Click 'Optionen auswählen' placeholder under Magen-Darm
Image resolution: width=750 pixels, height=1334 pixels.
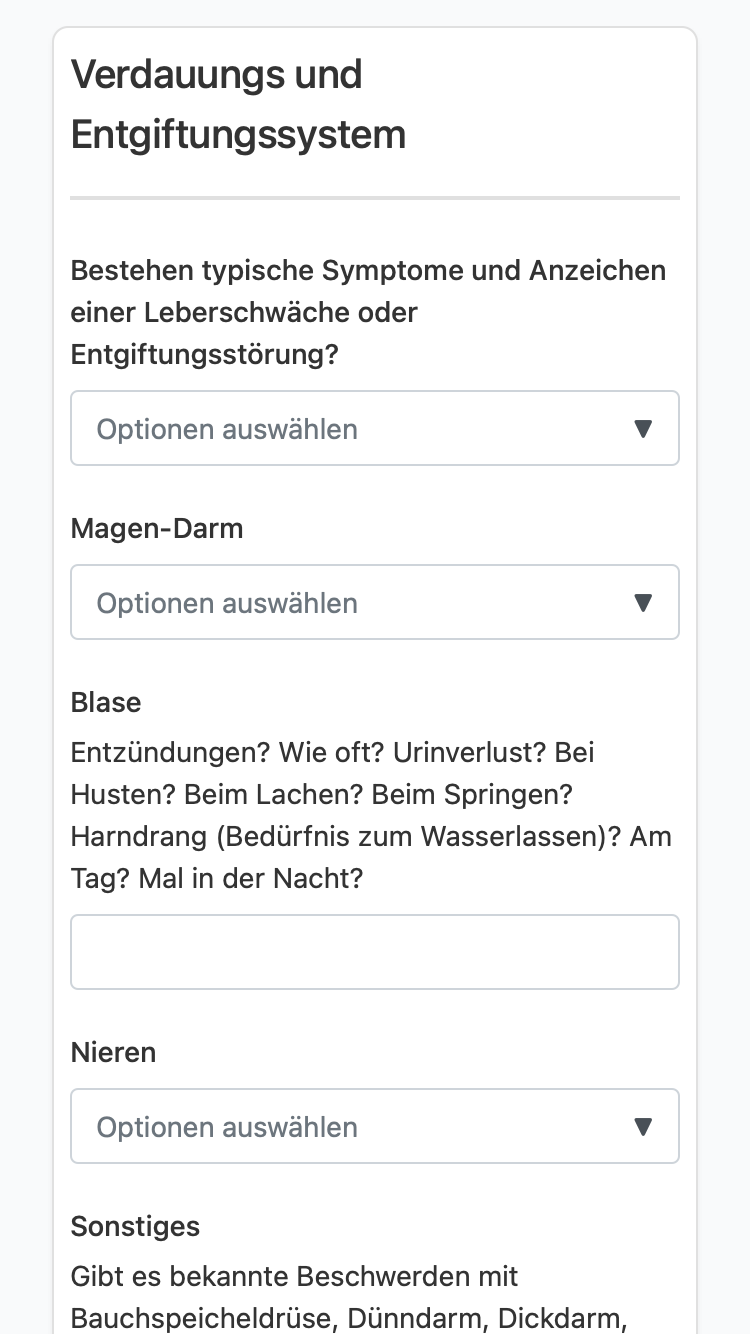point(227,603)
